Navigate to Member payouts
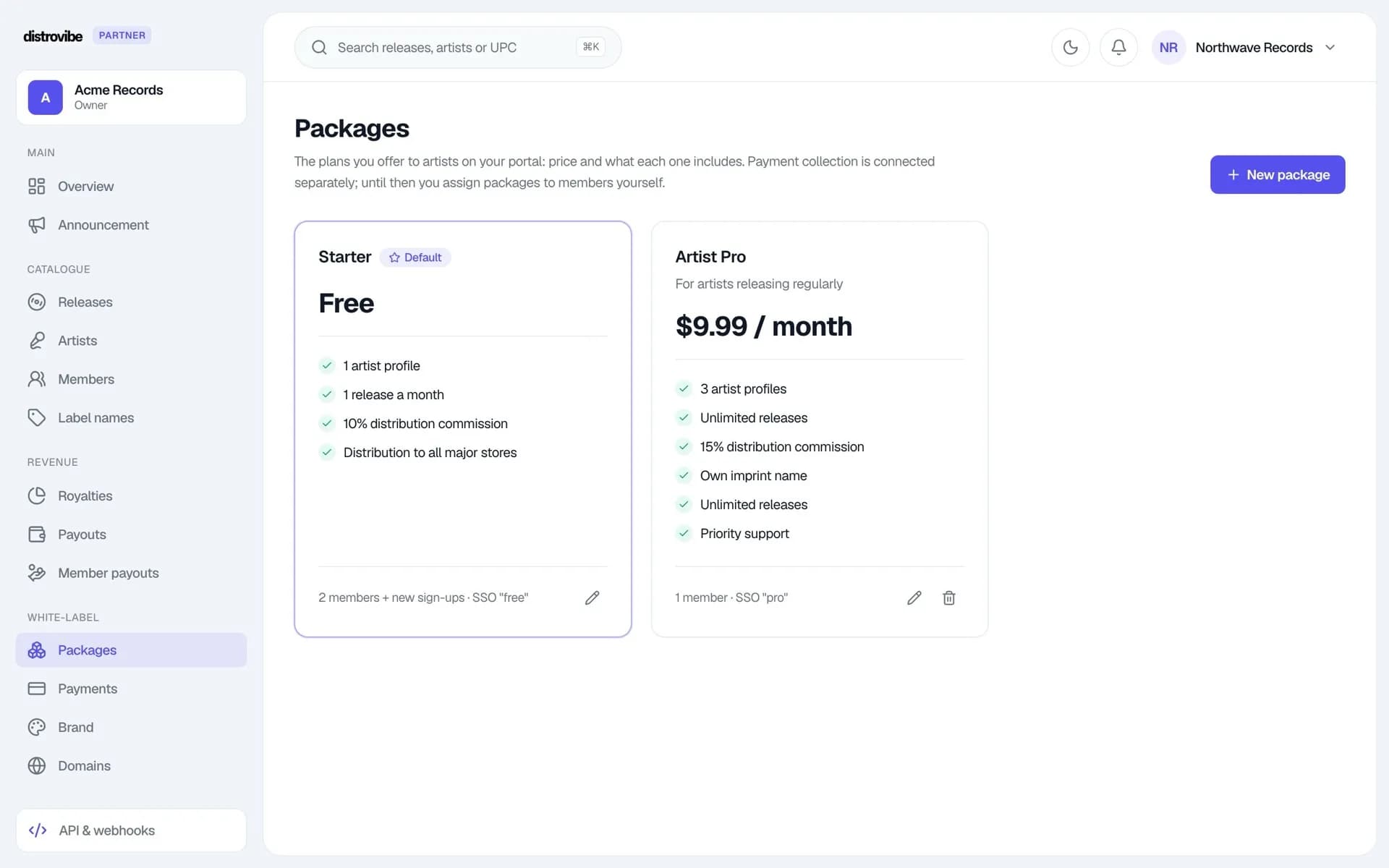The image size is (1389, 868). click(131, 573)
